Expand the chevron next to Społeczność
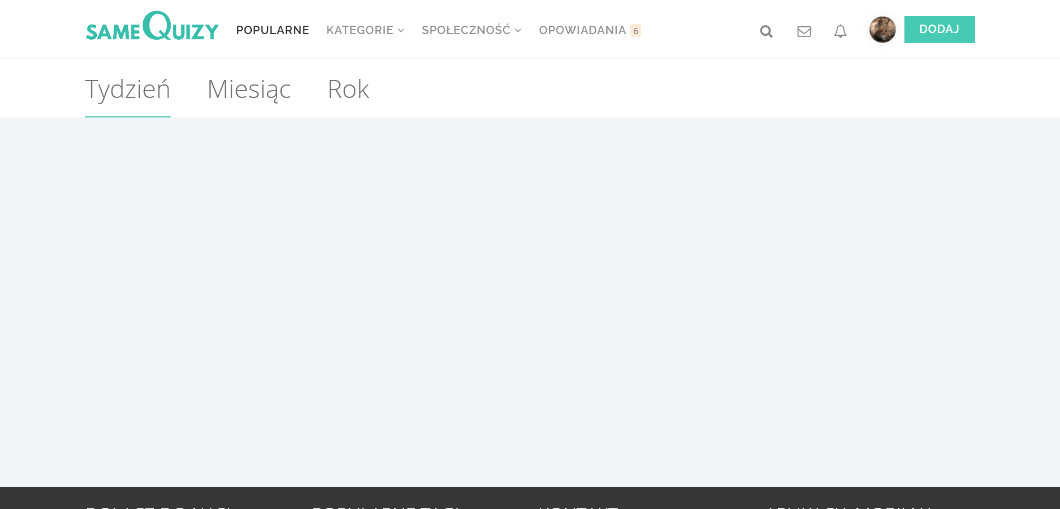 click(518, 30)
